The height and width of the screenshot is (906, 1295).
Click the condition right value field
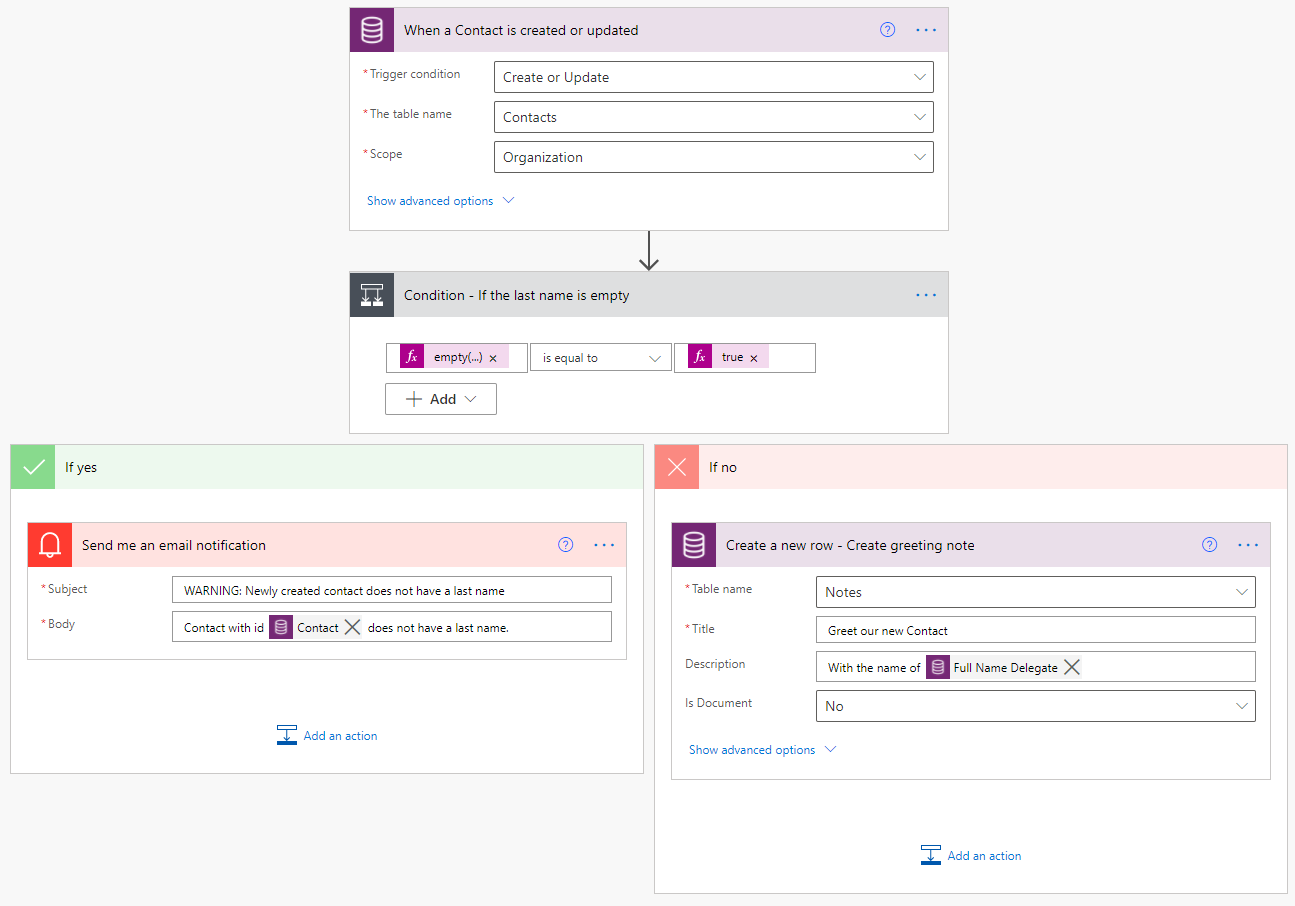tap(745, 358)
